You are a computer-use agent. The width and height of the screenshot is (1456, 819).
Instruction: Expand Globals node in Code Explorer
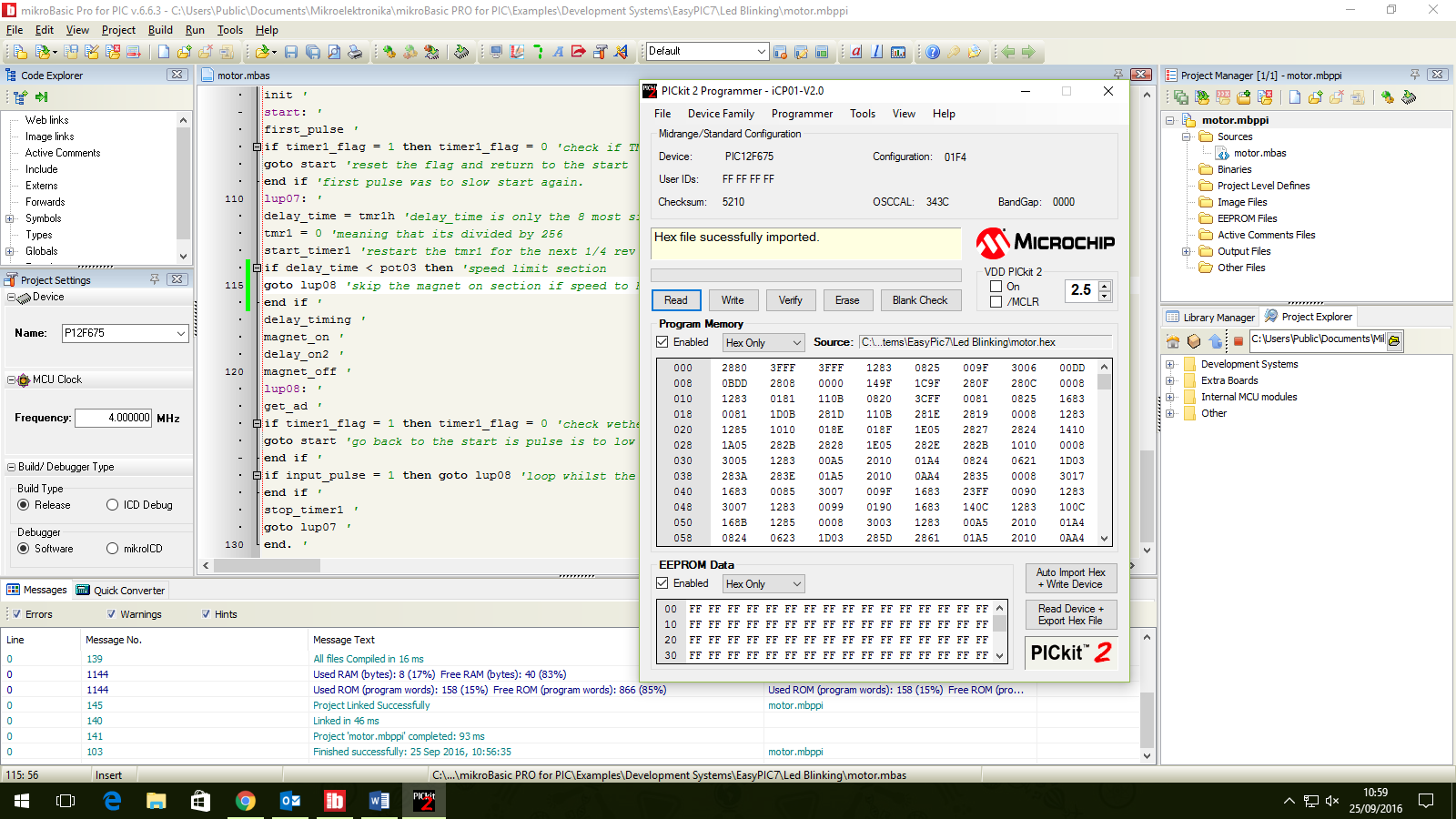pyautogui.click(x=10, y=251)
